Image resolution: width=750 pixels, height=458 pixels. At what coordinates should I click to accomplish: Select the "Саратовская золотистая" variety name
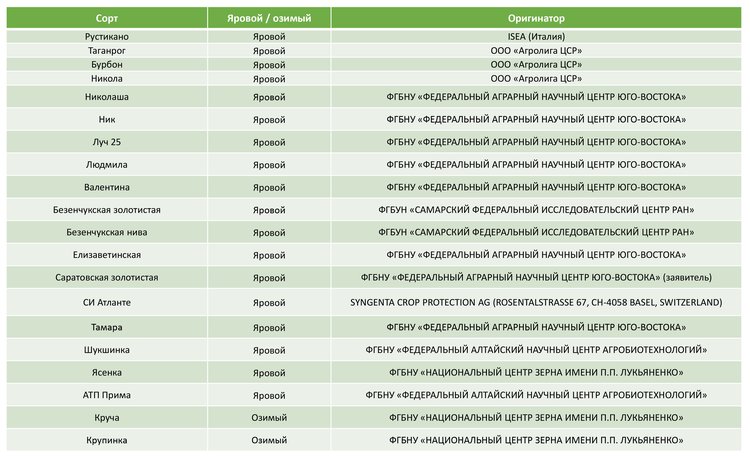click(x=106, y=277)
